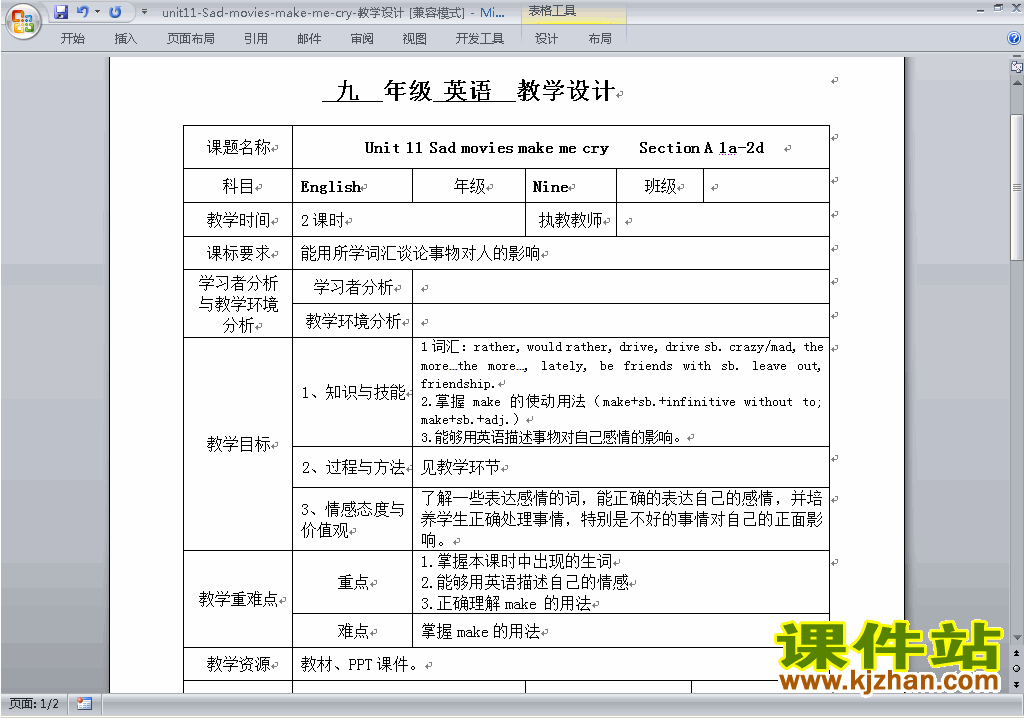Click the 教学时间 label cell
This screenshot has width=1024, height=718.
coord(238,220)
